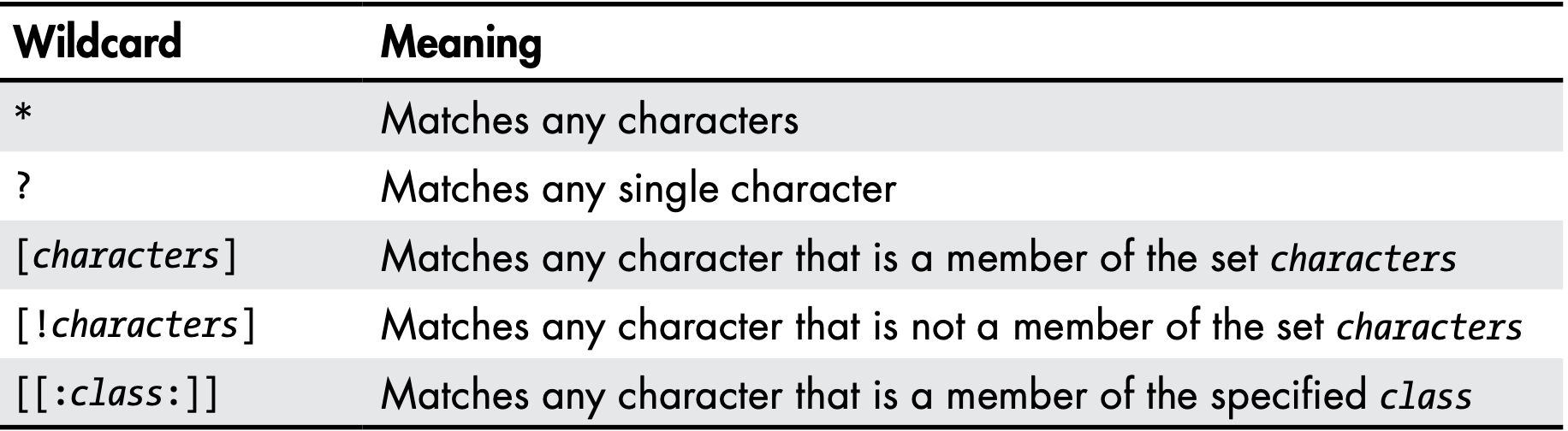Click the 'member of the specified class' description
This screenshot has width=1568, height=431.
coord(926,395)
